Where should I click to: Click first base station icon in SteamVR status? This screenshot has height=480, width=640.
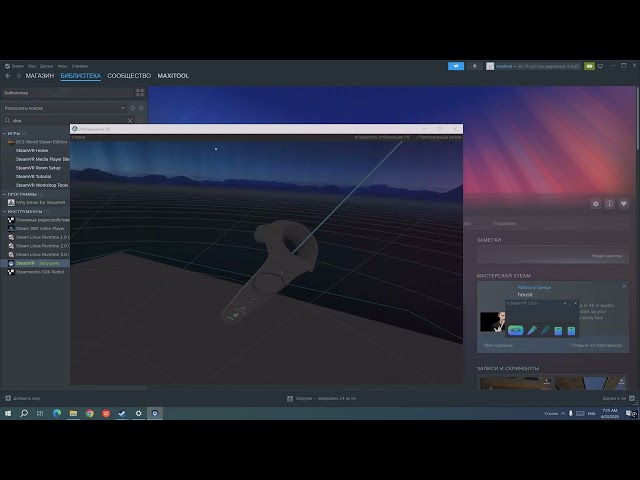pos(558,331)
